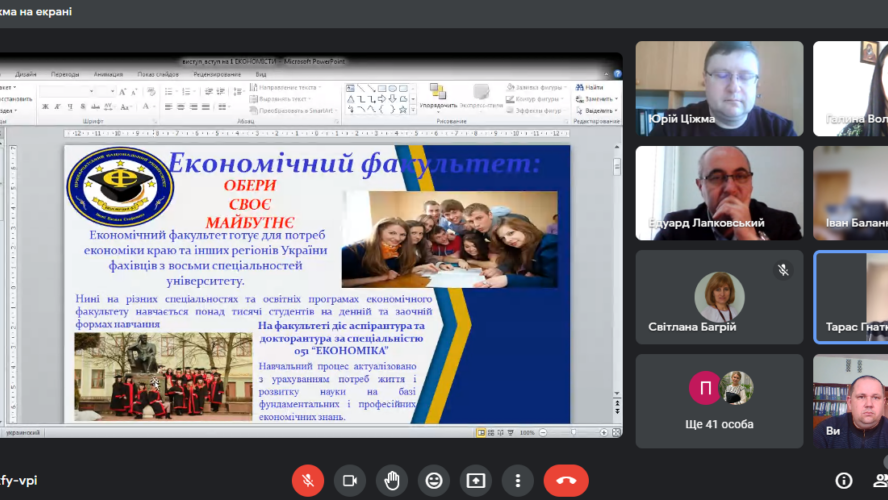
Task: Show the people panel icon
Action: pos(880,480)
